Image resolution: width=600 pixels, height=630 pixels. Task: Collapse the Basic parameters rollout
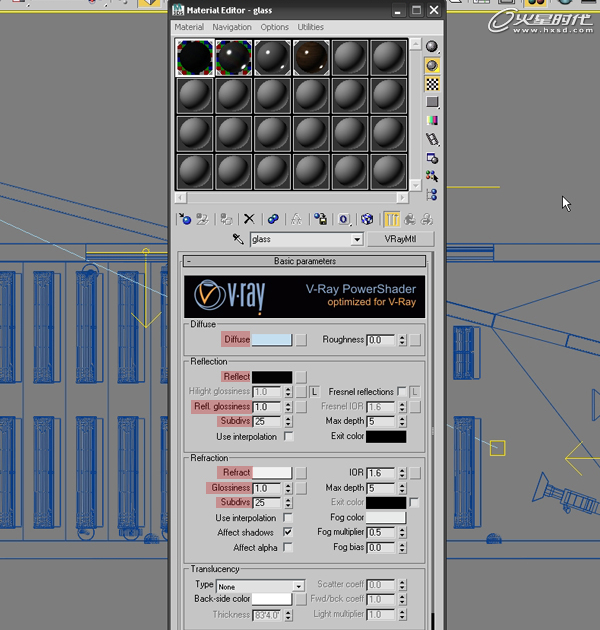[x=305, y=261]
